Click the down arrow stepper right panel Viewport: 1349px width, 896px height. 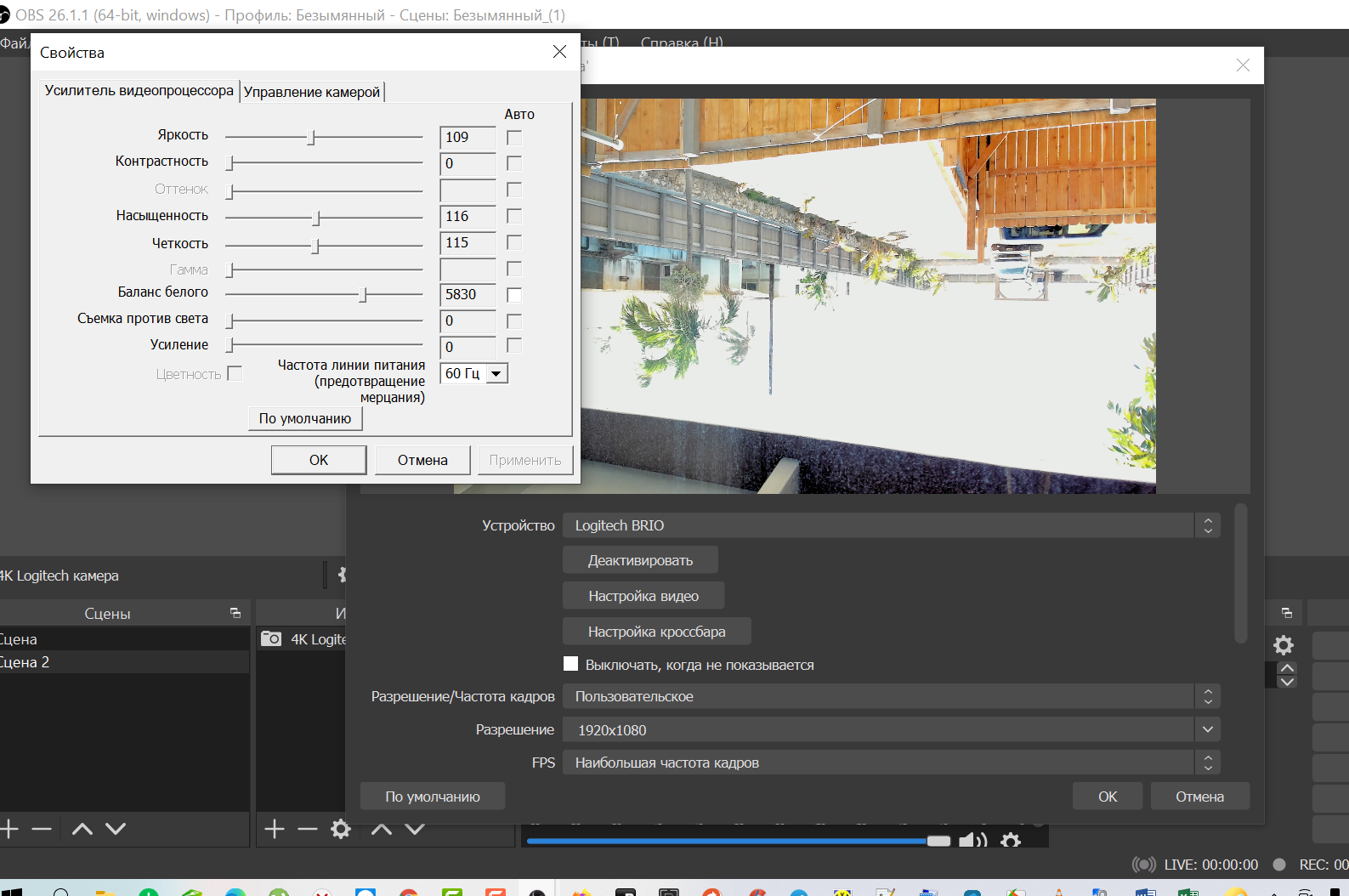tap(1287, 681)
